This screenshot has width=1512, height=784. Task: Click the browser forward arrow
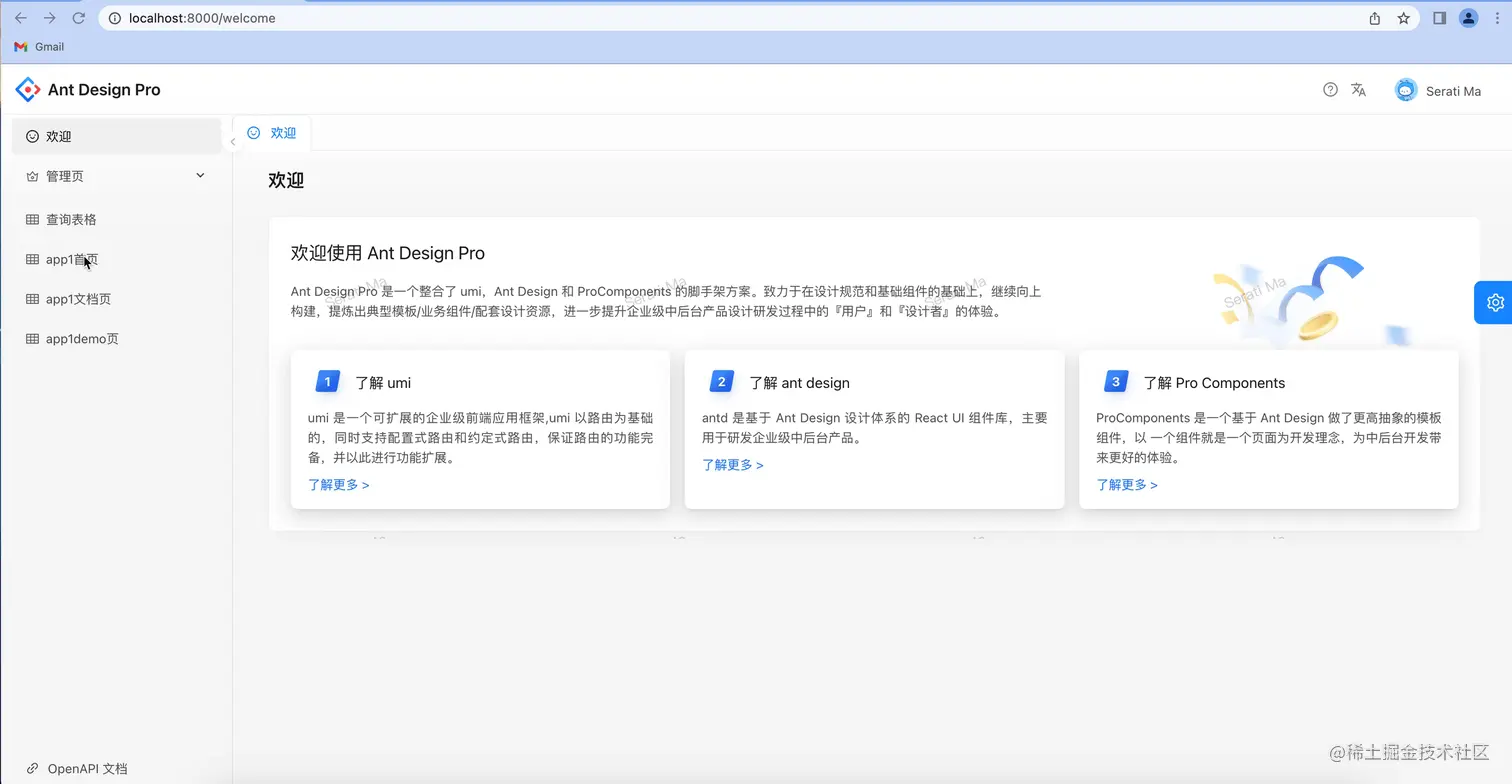click(50, 18)
